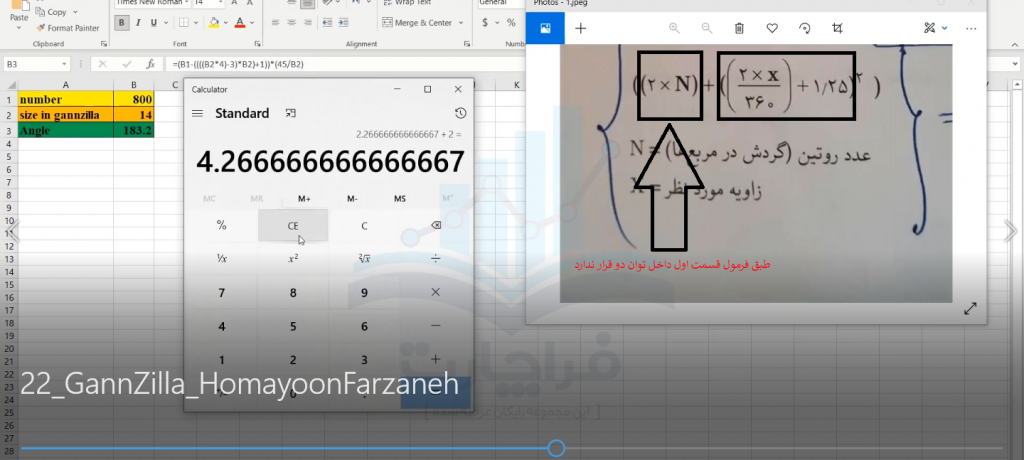The image size is (1024, 460).
Task: Apply cell Borders in Excel
Action: (x=184, y=23)
